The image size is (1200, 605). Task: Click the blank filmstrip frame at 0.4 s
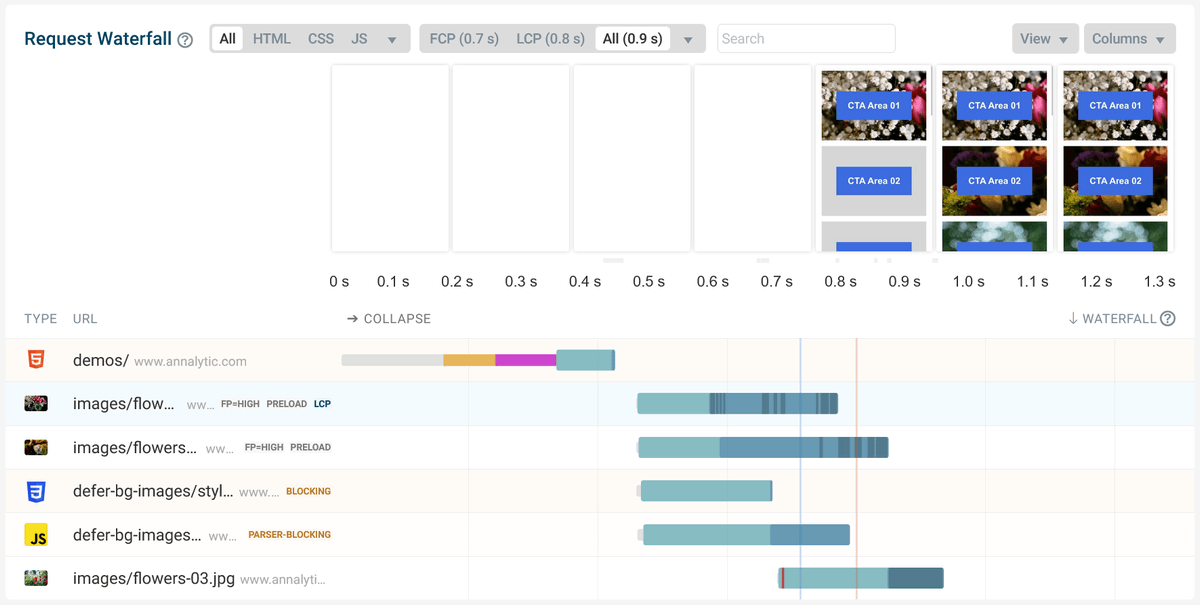(x=632, y=159)
